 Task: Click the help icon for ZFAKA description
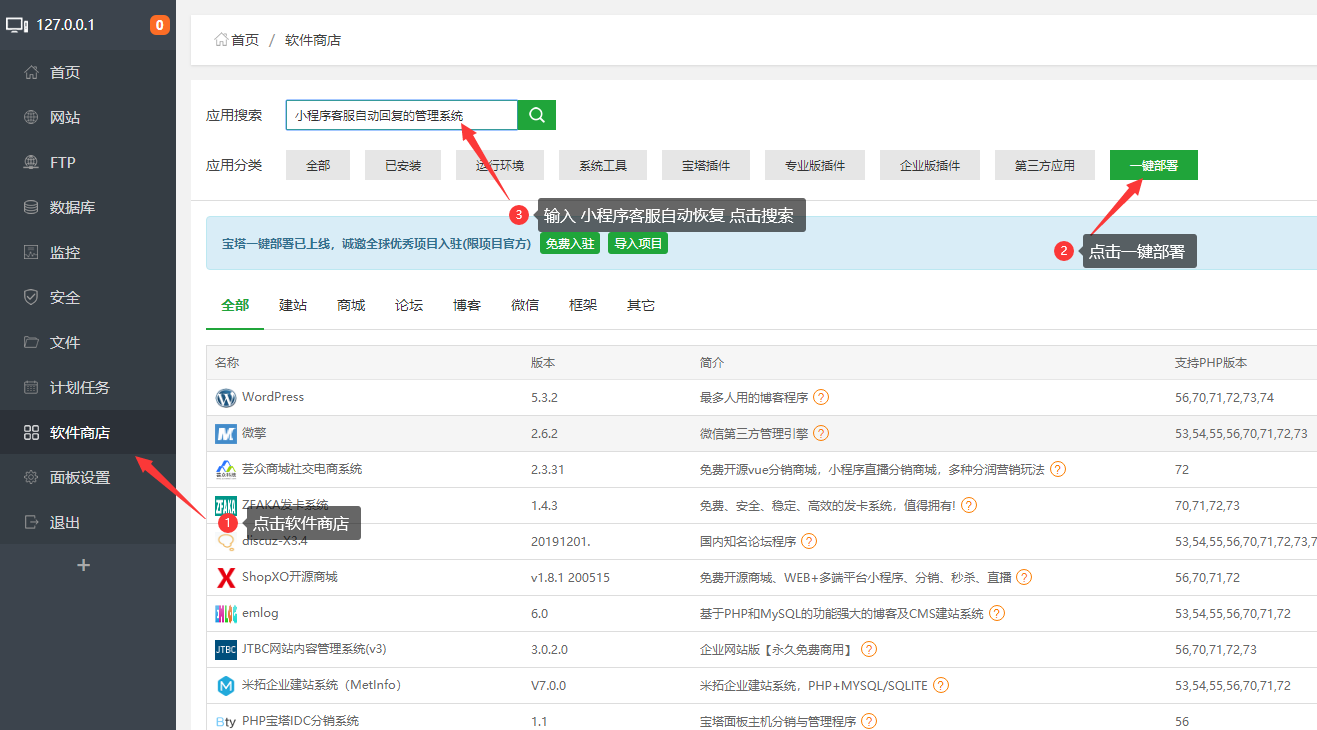(969, 505)
